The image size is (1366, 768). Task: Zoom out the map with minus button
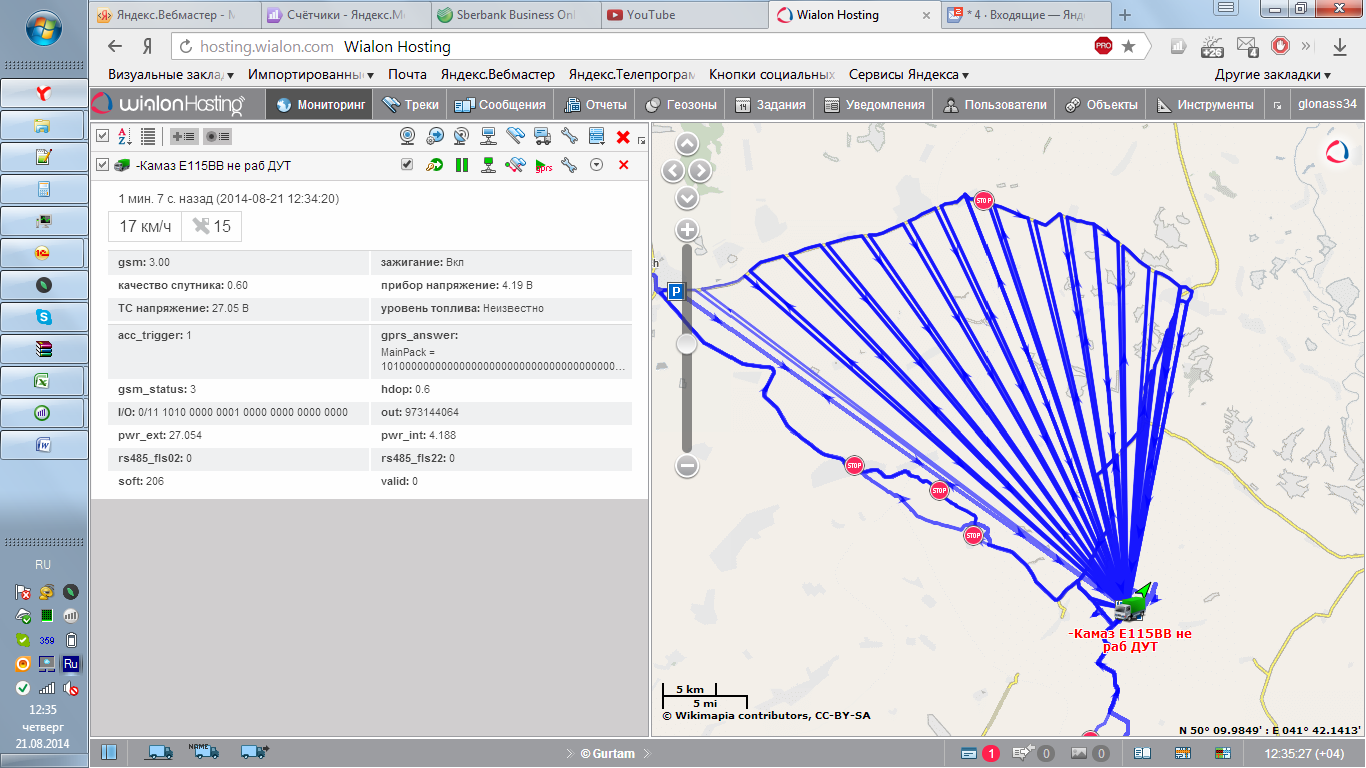tap(687, 465)
